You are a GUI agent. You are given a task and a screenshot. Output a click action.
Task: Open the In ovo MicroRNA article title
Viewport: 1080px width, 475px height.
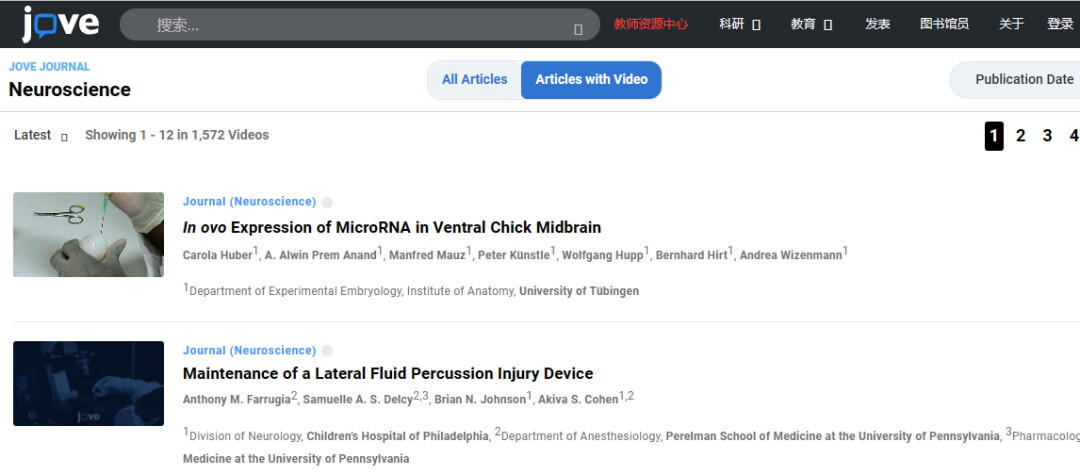391,227
